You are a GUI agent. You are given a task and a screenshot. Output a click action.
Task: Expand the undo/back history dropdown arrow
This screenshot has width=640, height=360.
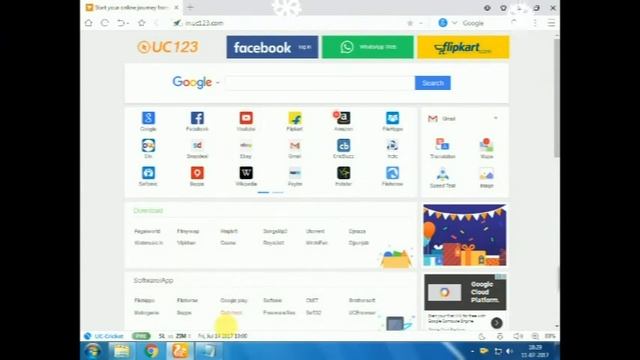127,23
